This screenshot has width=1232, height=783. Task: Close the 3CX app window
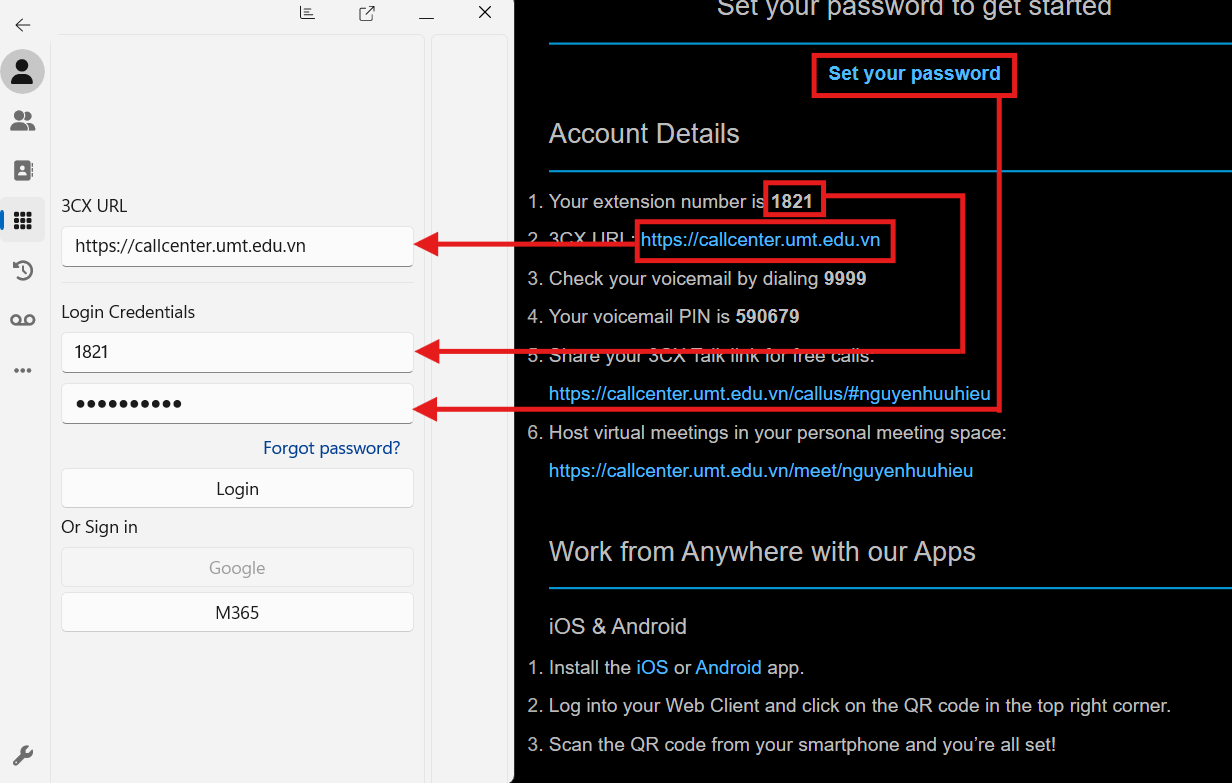[x=485, y=13]
